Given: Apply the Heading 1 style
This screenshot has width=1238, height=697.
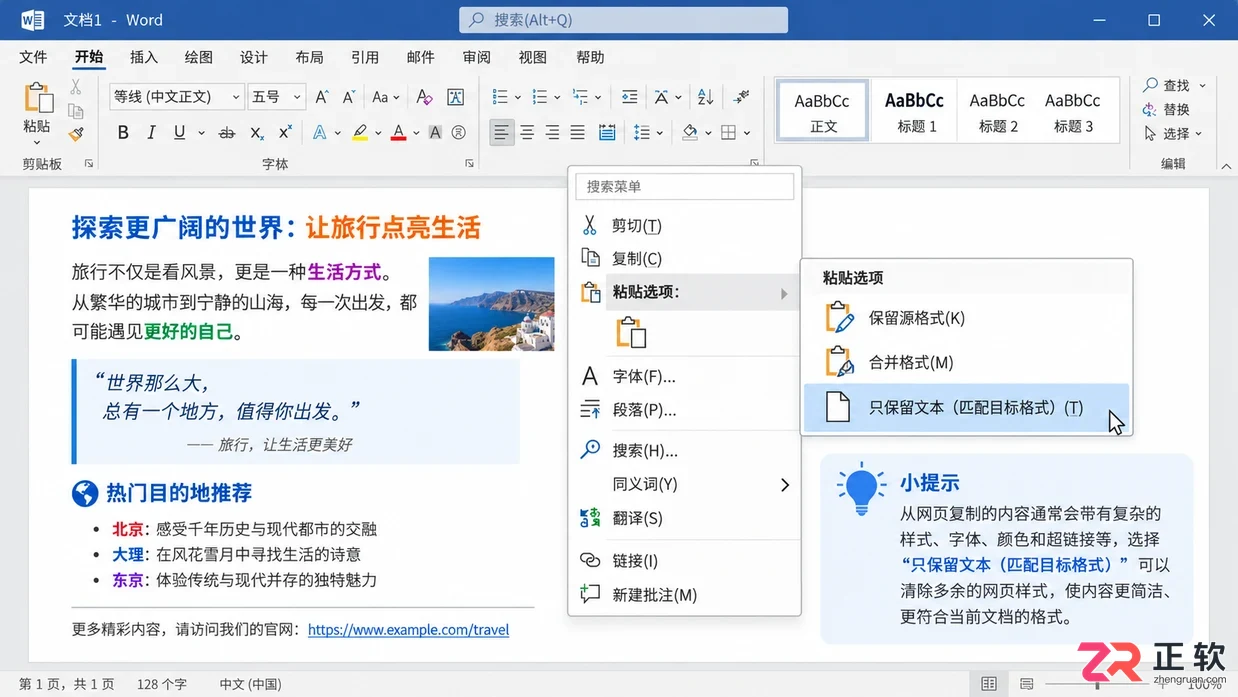Looking at the screenshot, I should pyautogui.click(x=915, y=111).
